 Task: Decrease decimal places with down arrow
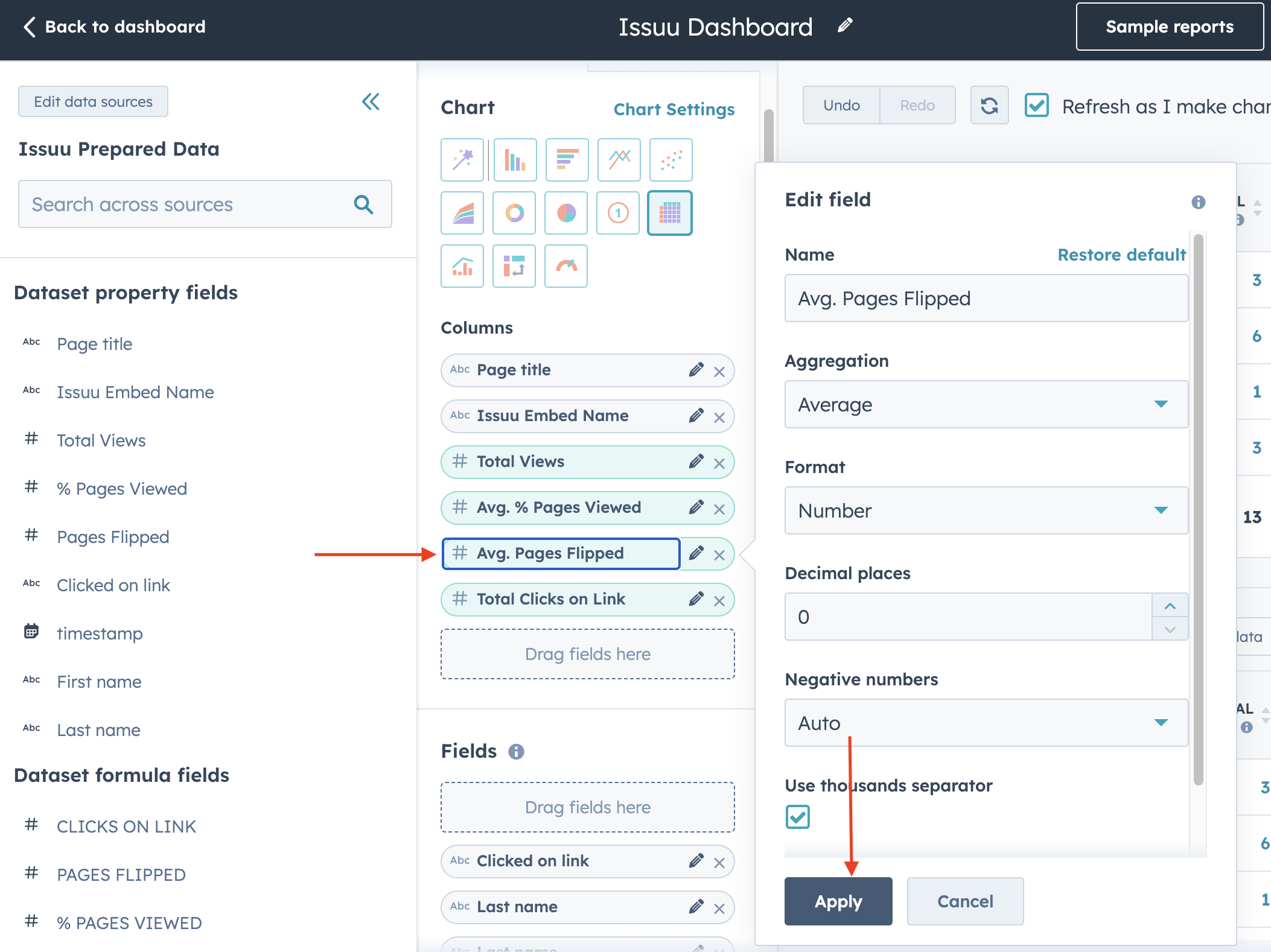pyautogui.click(x=1170, y=629)
